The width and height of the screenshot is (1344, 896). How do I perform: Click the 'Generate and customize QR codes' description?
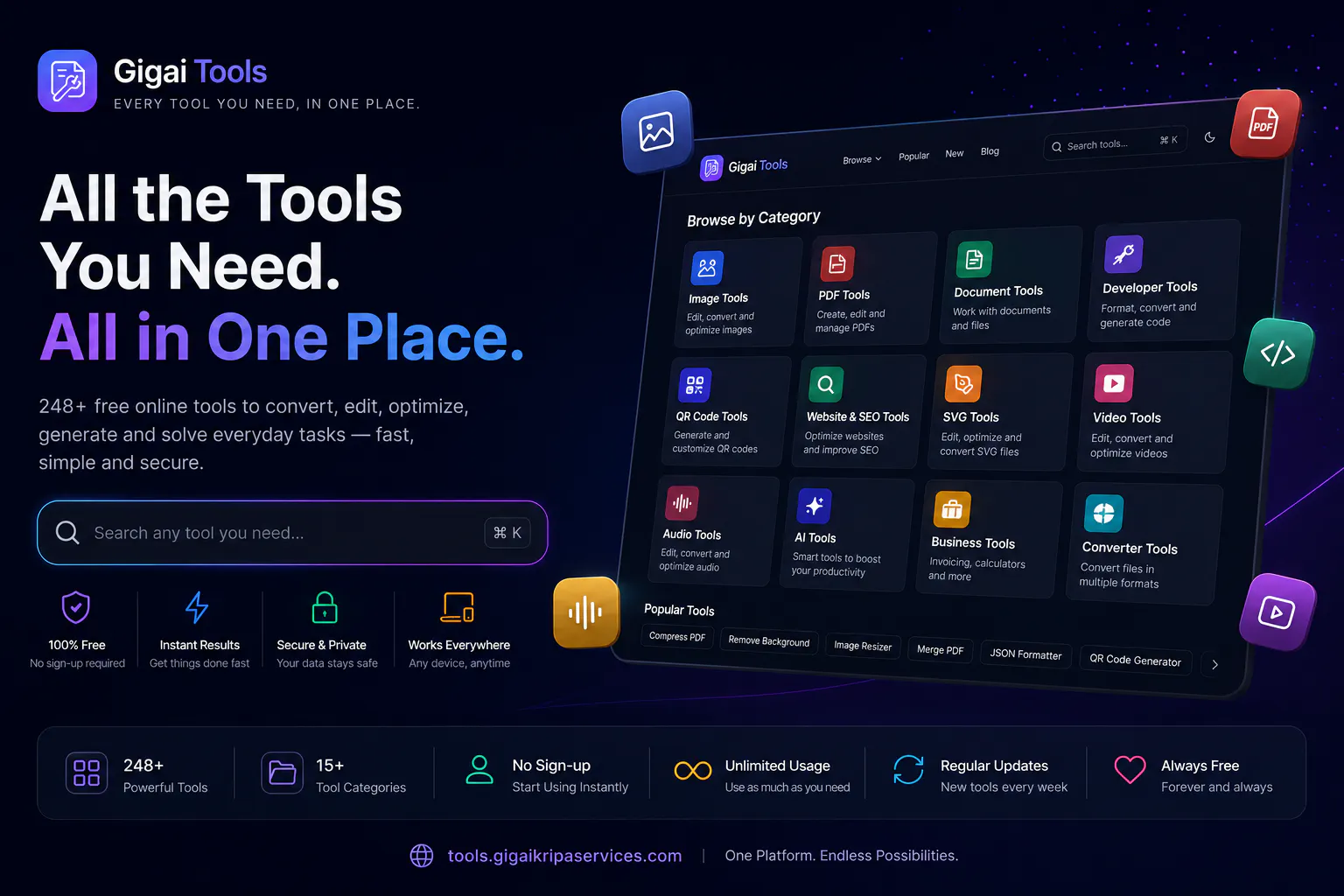(715, 442)
